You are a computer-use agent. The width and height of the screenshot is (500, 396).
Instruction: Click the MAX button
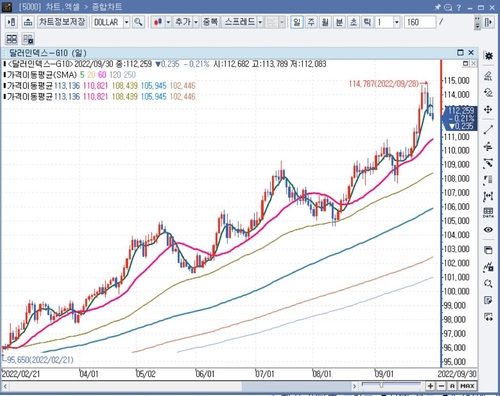tap(467, 386)
